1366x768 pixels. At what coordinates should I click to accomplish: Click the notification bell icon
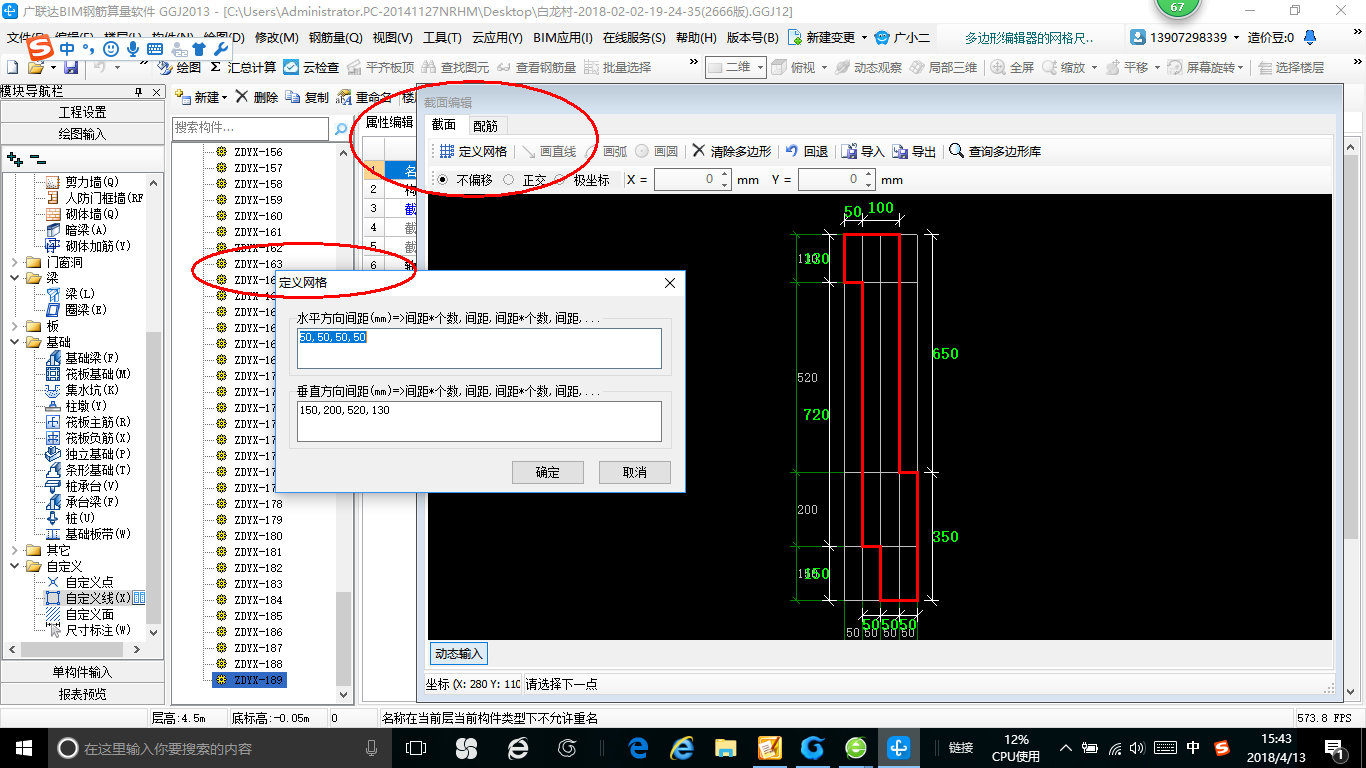click(x=1310, y=38)
